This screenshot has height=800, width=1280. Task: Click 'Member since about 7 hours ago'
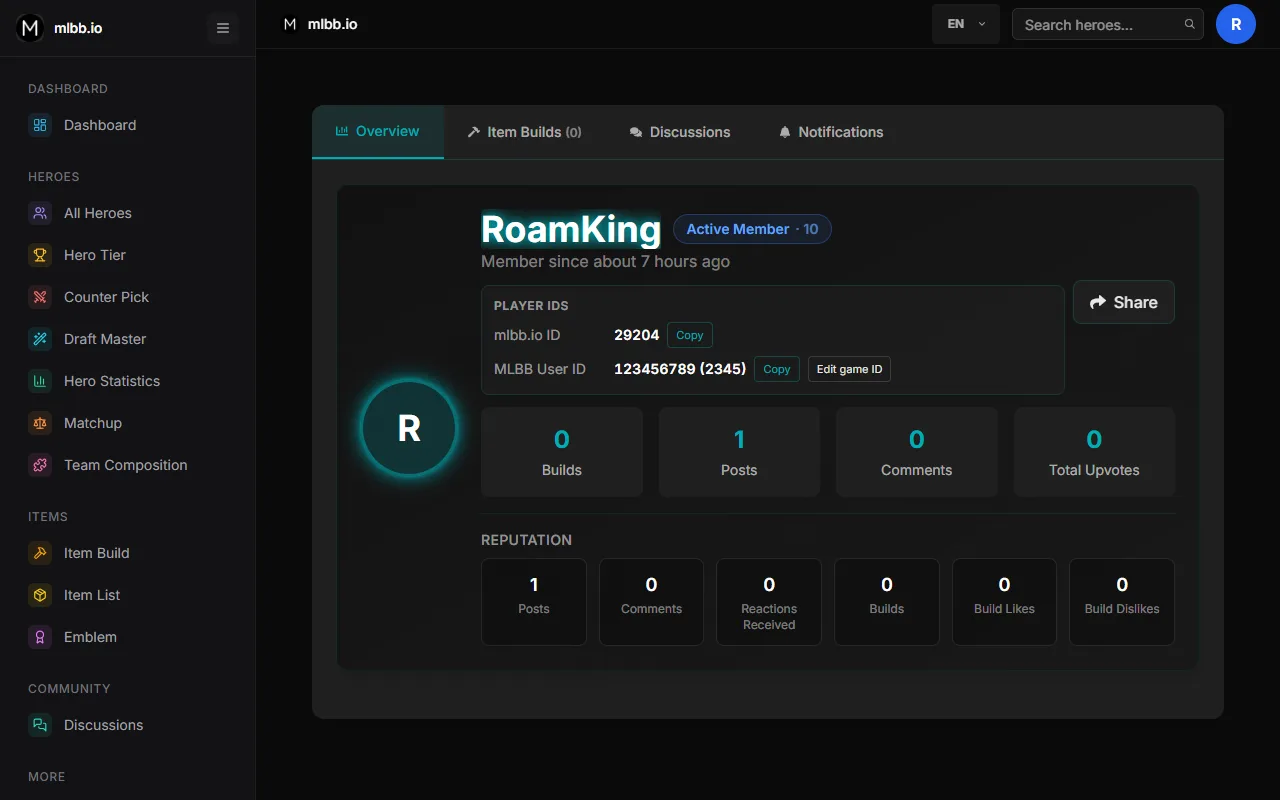click(x=605, y=262)
